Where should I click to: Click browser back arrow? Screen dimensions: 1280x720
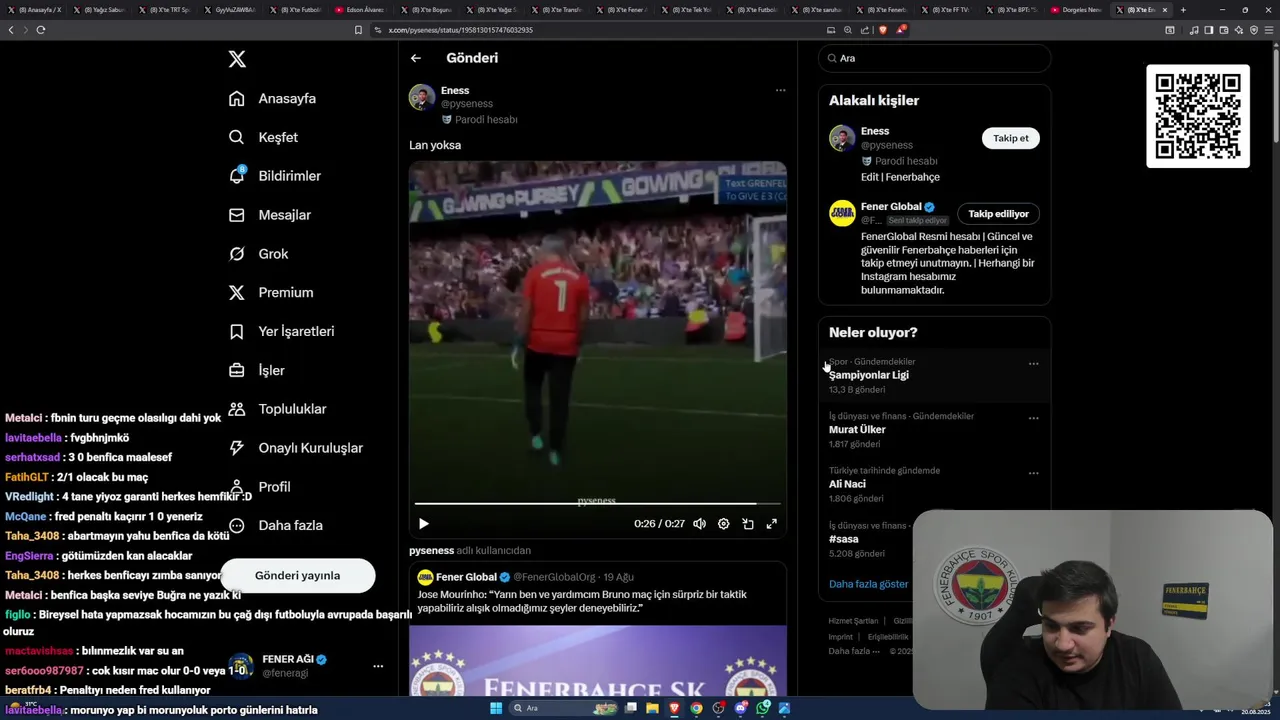(x=11, y=30)
